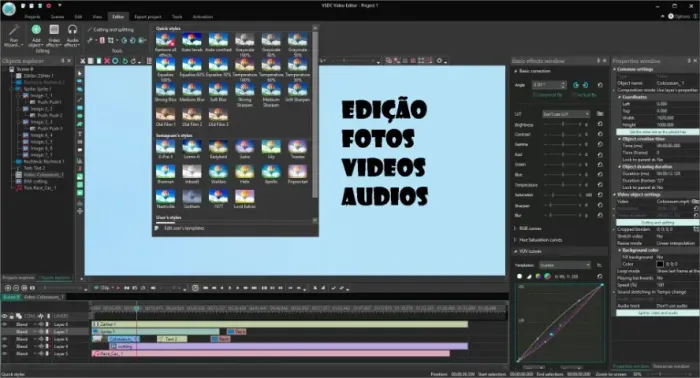Screen dimensions: 700x378
Task: Apply the Inkwell Instagram style
Action: click(x=192, y=174)
